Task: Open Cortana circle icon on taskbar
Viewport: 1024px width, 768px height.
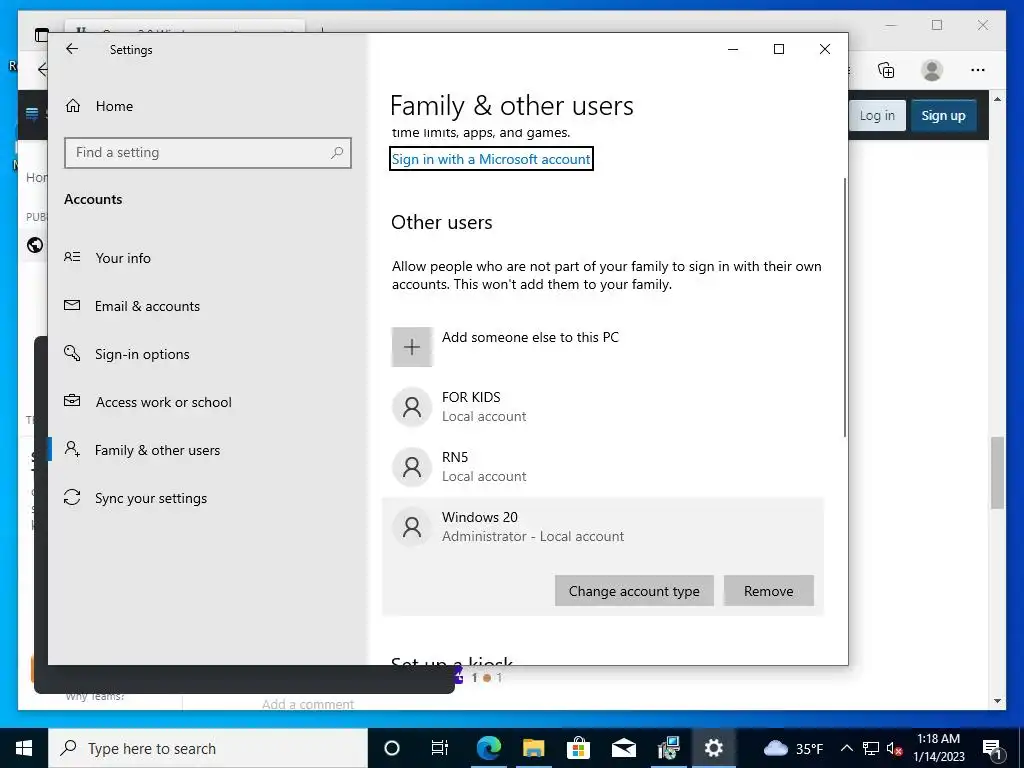Action: tap(392, 748)
